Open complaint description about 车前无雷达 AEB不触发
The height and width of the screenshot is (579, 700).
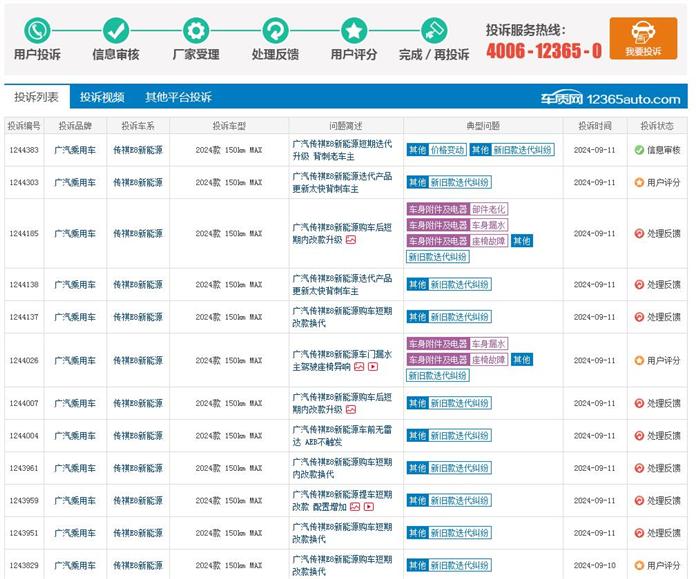pyautogui.click(x=342, y=436)
